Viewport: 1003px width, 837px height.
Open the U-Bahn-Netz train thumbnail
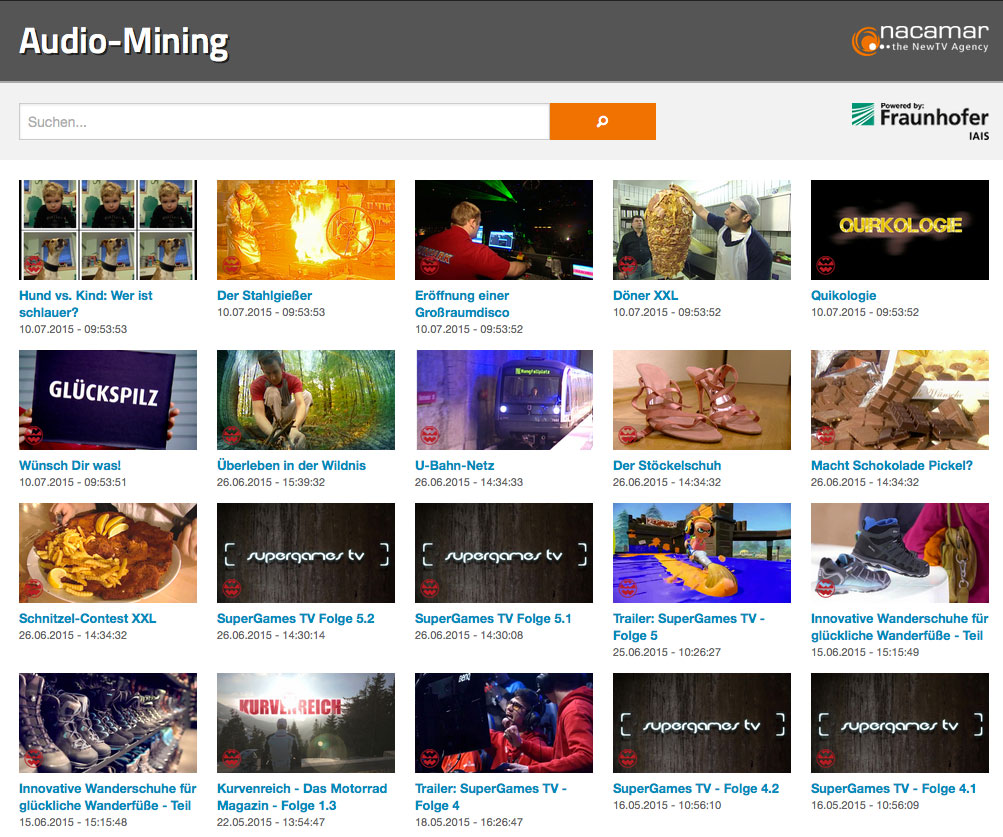[504, 400]
